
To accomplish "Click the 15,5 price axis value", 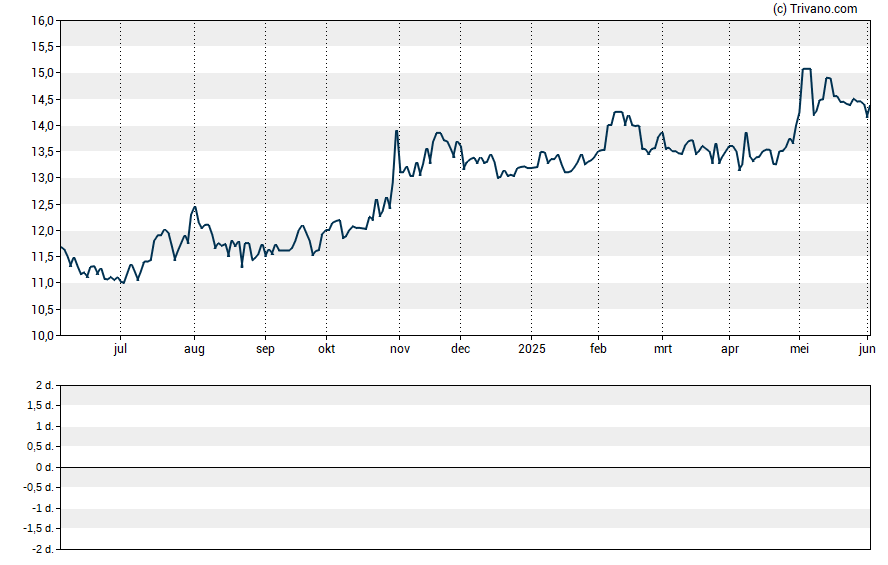I will (x=42, y=47).
